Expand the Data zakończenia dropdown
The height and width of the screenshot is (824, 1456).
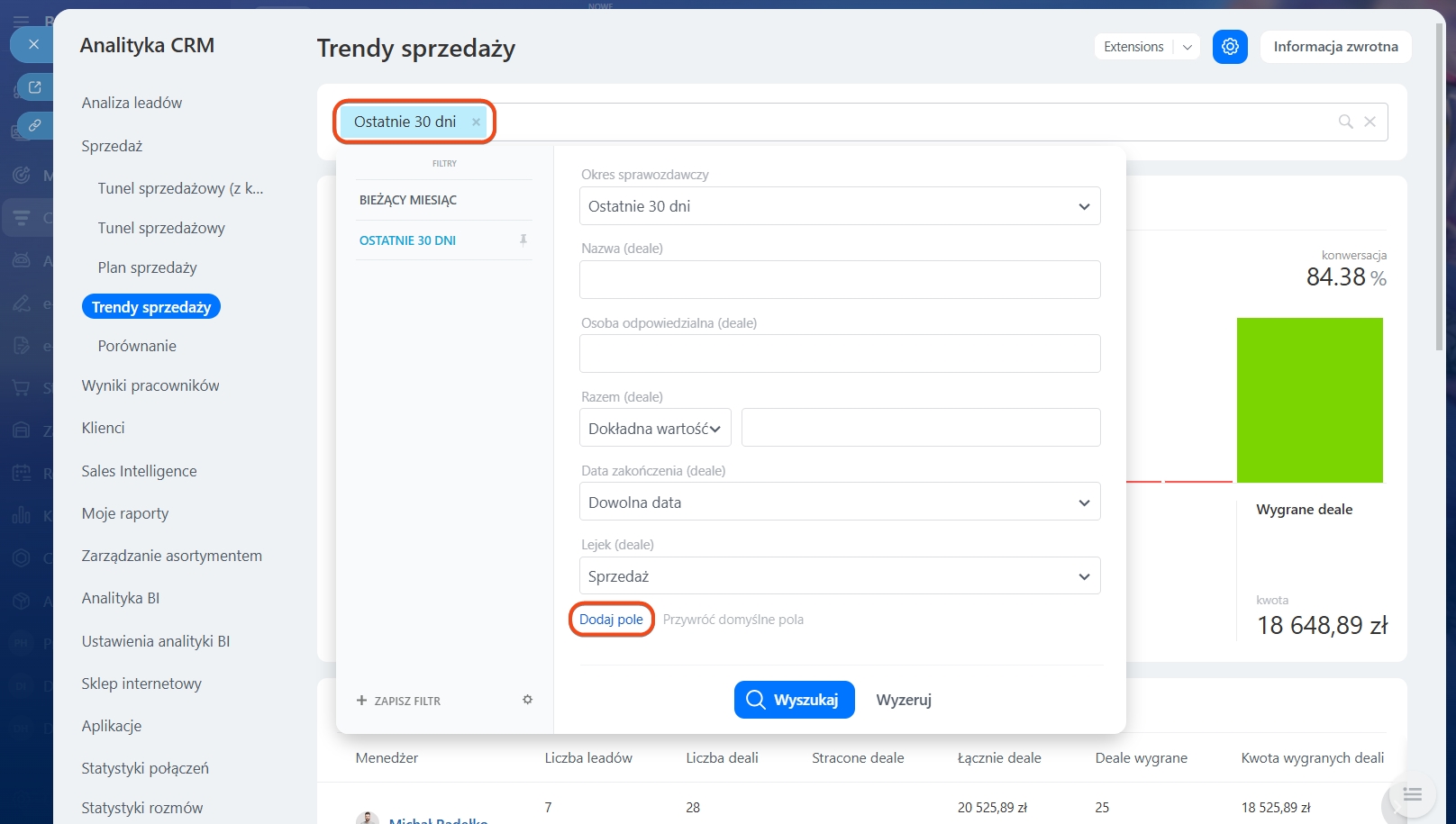[839, 503]
